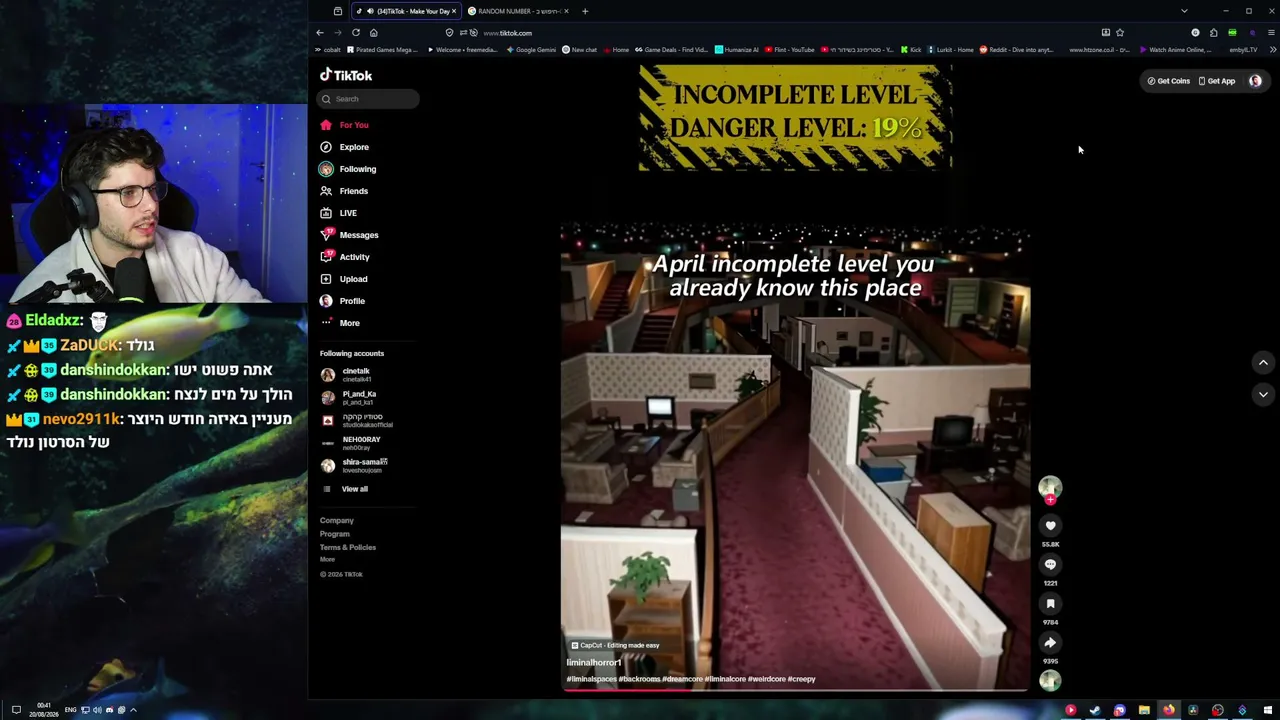Open the Company footer link
Viewport: 1280px width, 720px height.
coord(337,520)
